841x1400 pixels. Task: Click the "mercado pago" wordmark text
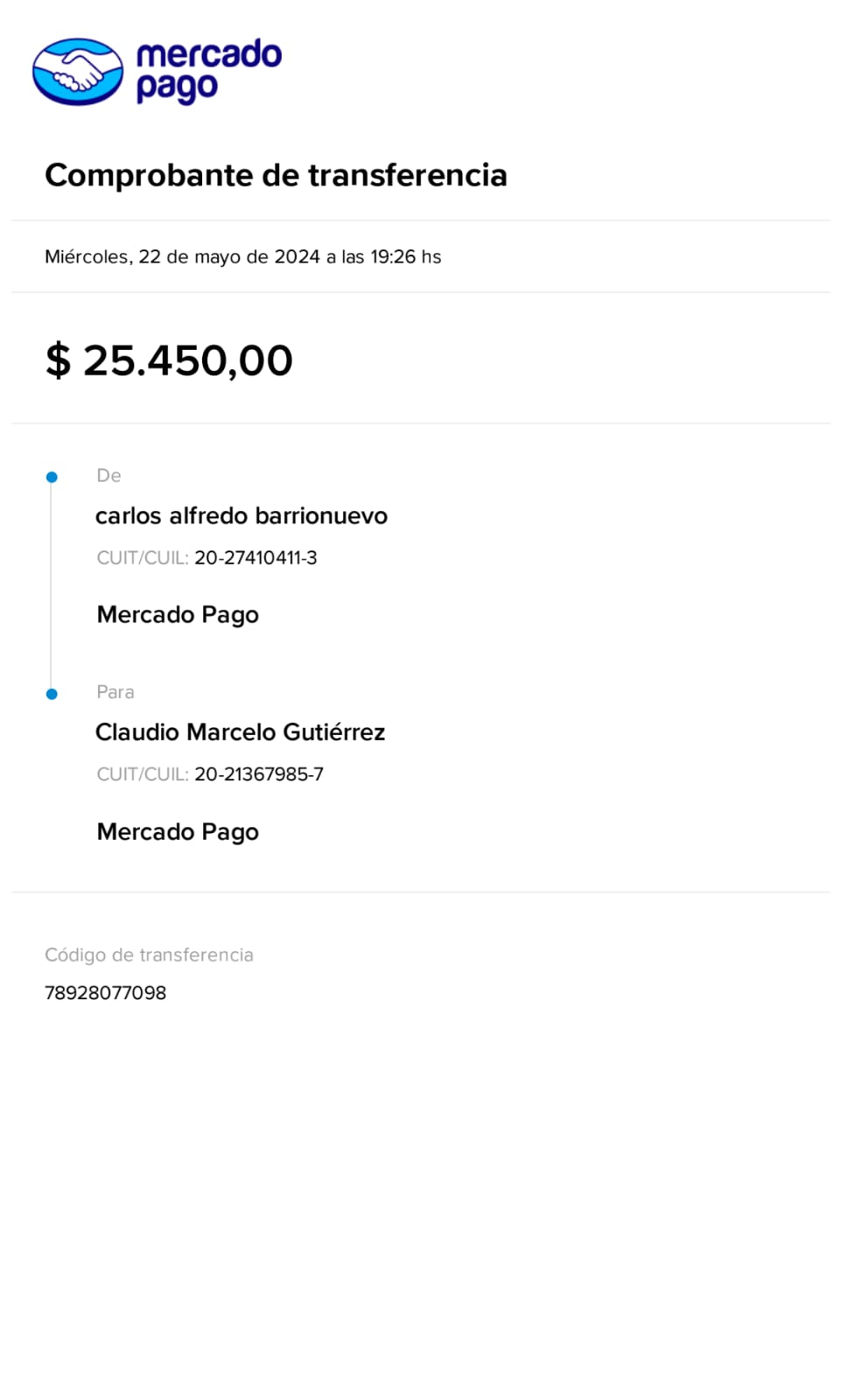(x=208, y=70)
